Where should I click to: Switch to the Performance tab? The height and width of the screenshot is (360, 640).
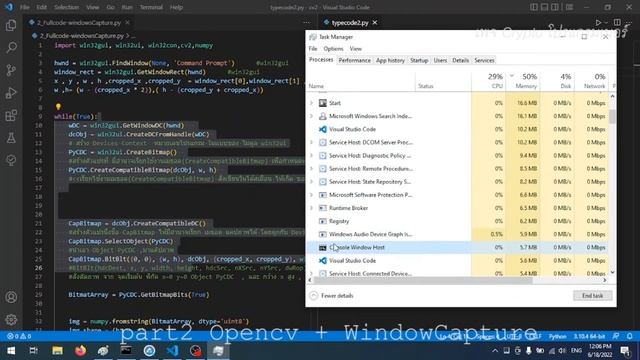point(355,60)
